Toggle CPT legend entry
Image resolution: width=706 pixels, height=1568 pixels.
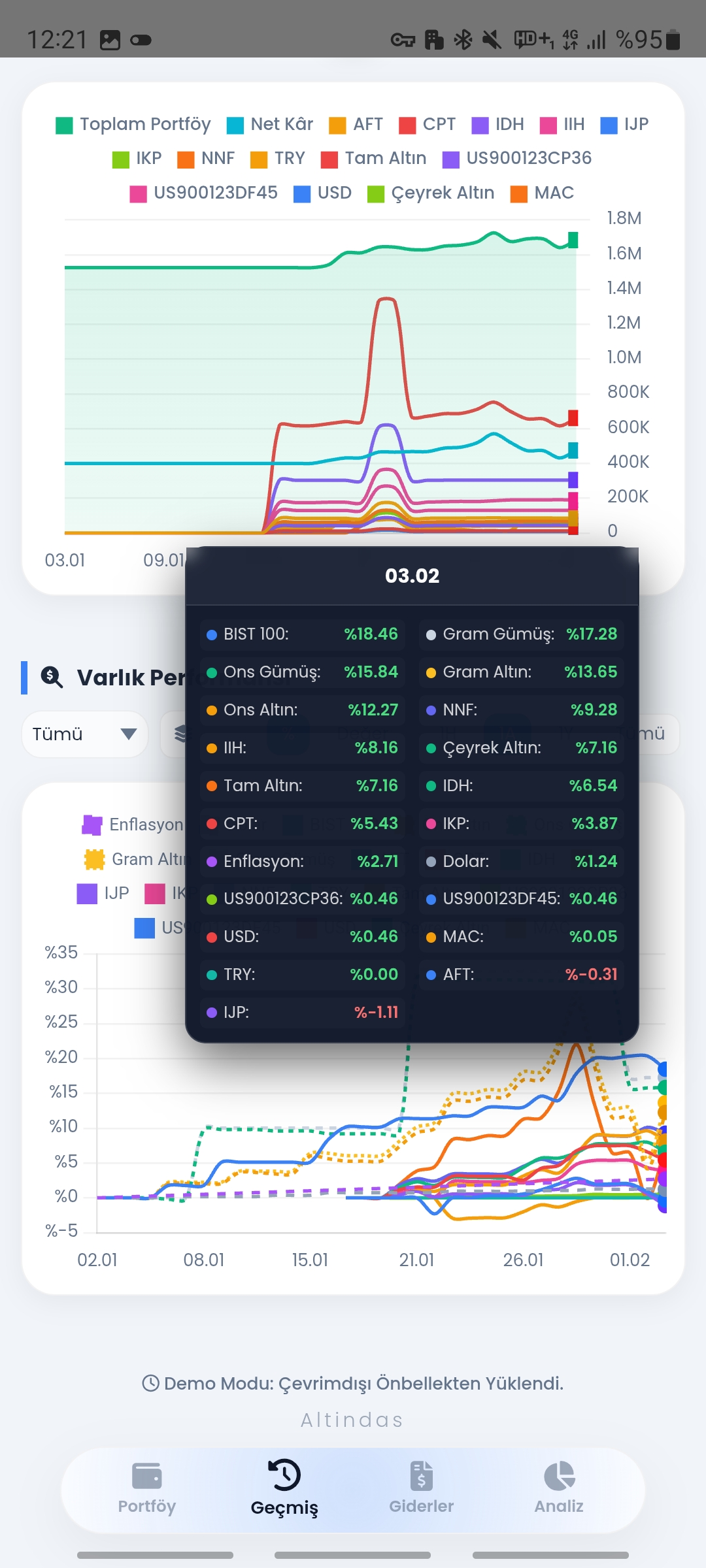[427, 124]
